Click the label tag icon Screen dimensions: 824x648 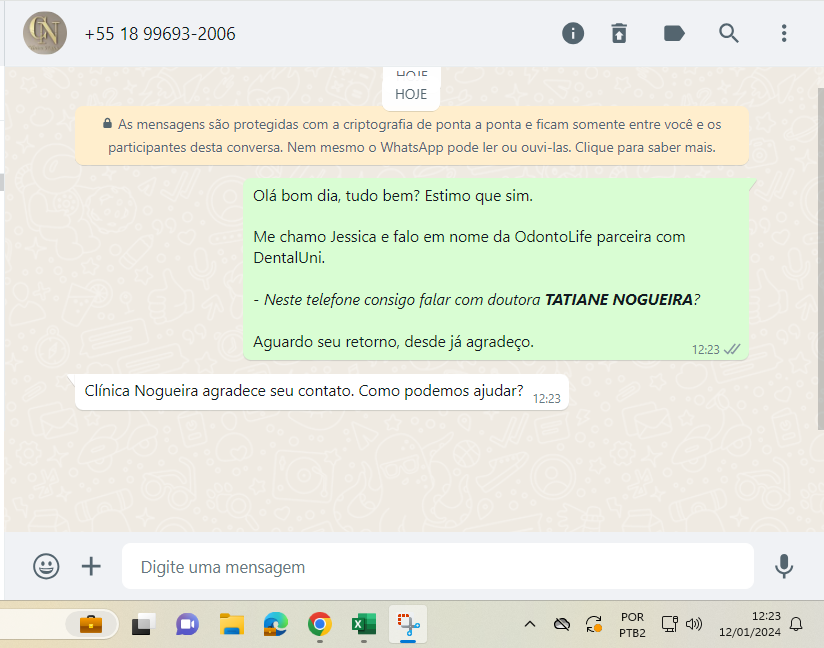[674, 34]
